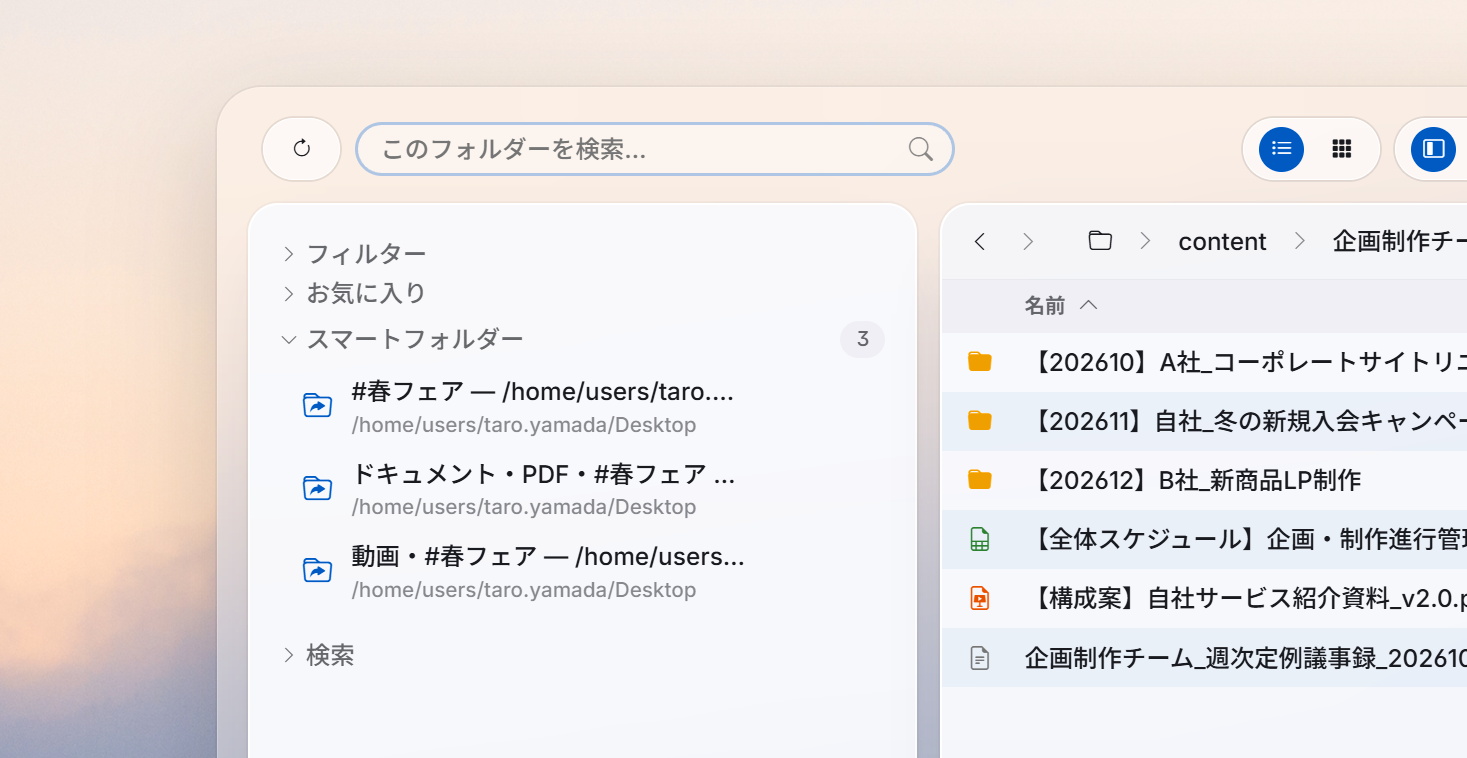Sort by the 名前 column header
The image size is (1467, 758).
(x=1044, y=305)
